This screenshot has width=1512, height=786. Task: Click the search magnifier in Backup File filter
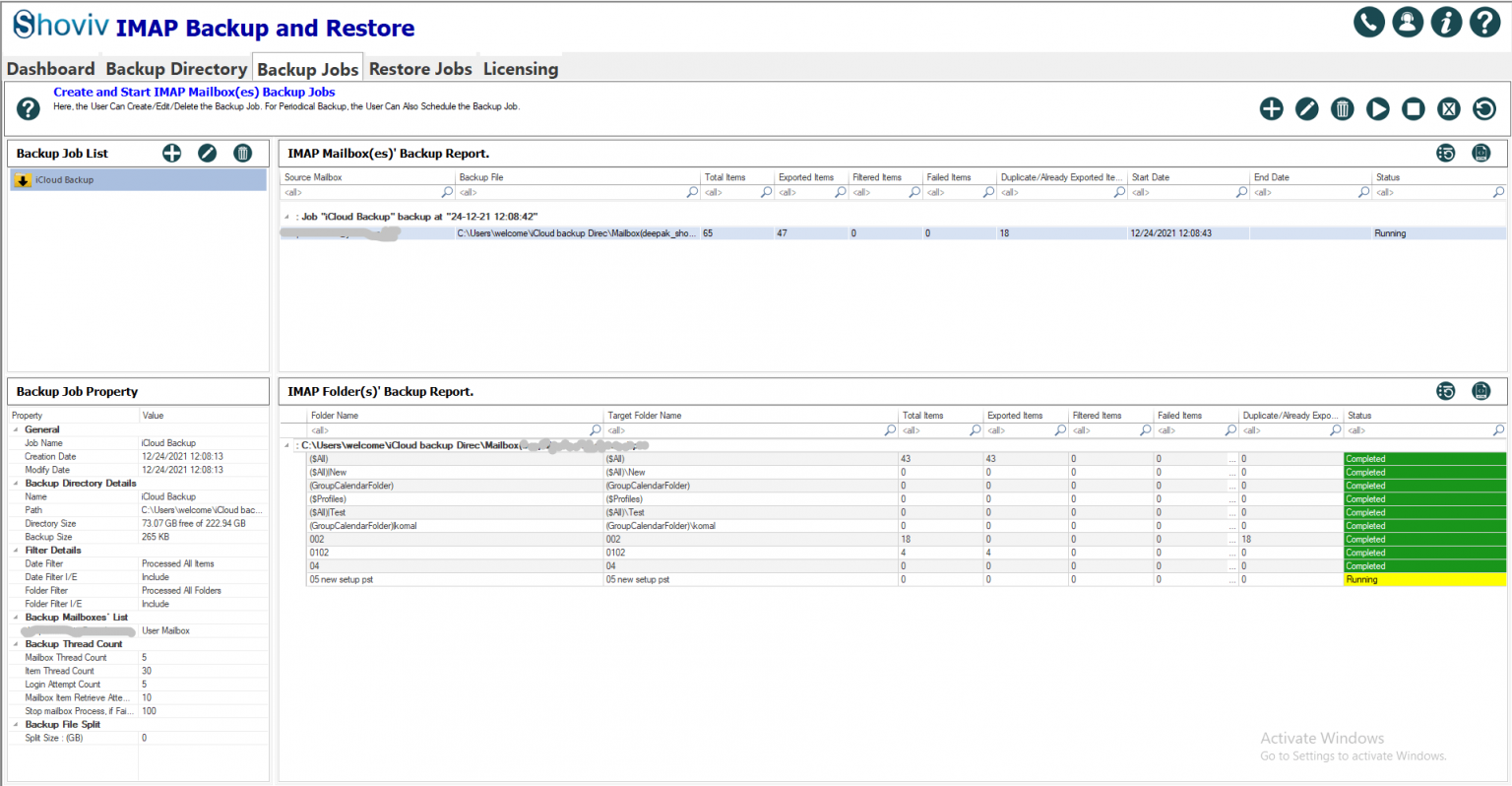pos(693,192)
